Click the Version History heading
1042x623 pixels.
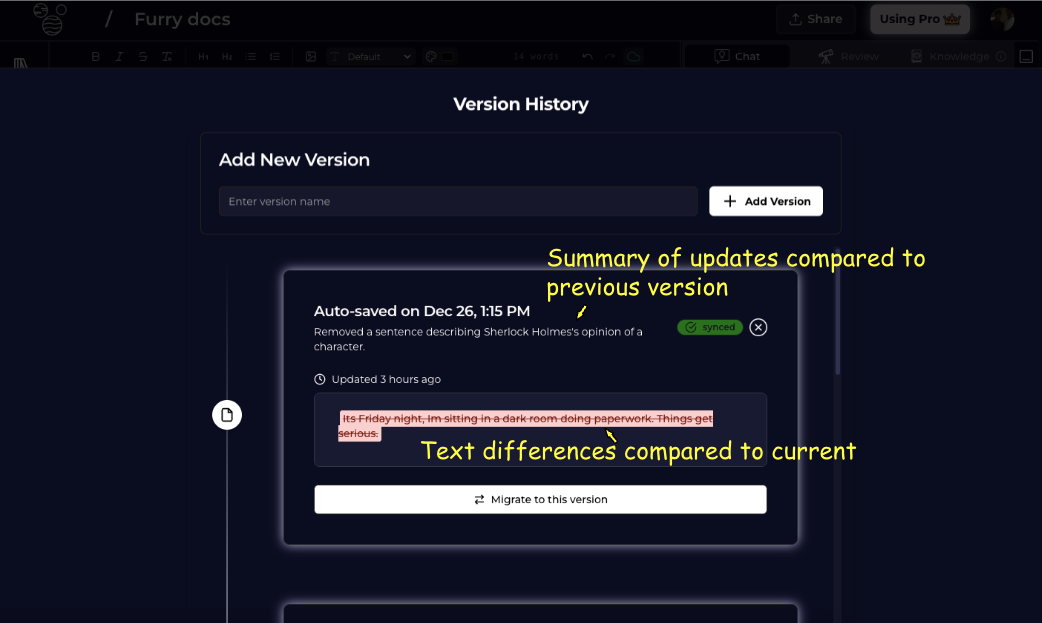pos(521,104)
